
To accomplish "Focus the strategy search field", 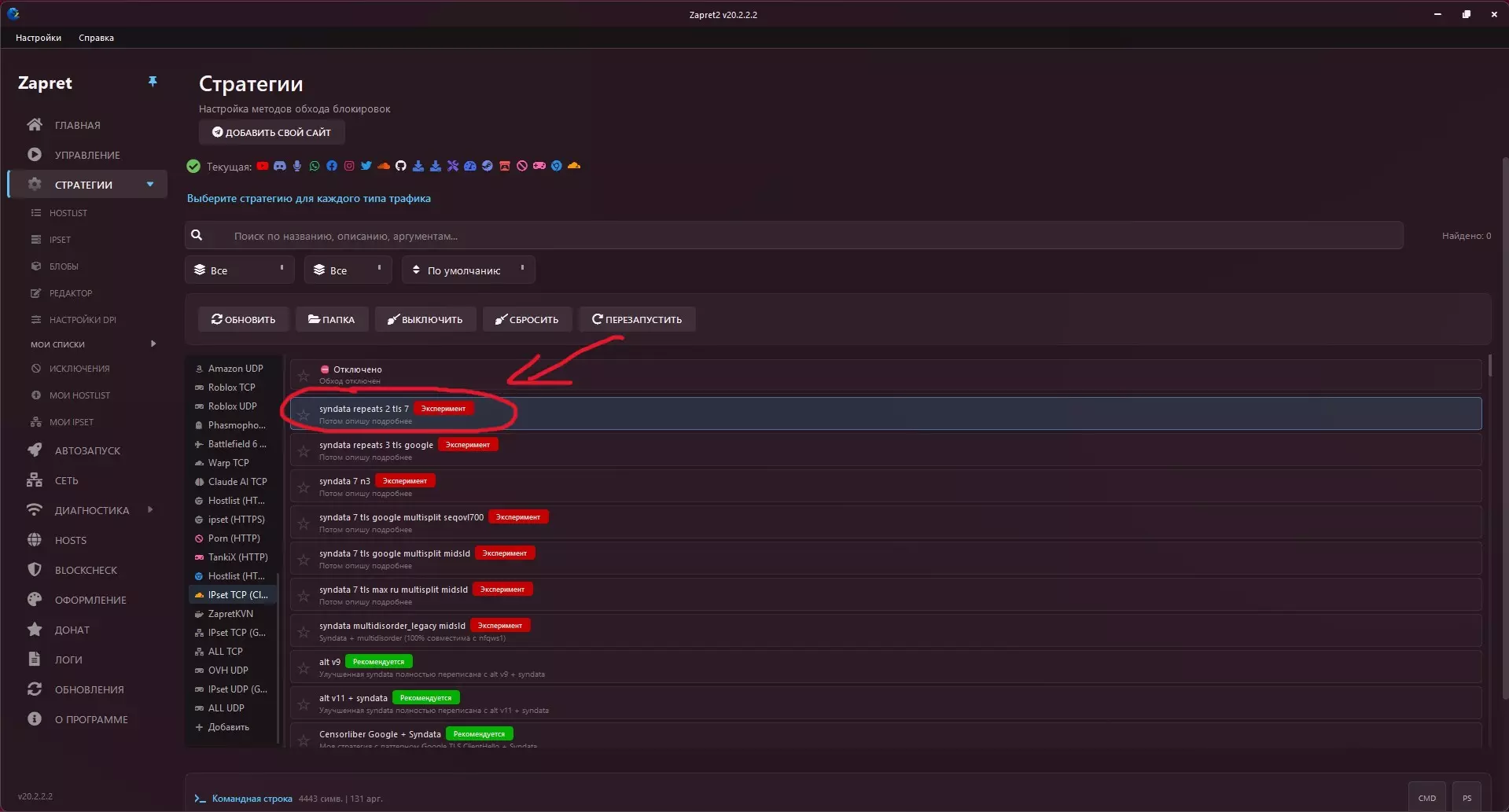I will tap(794, 235).
